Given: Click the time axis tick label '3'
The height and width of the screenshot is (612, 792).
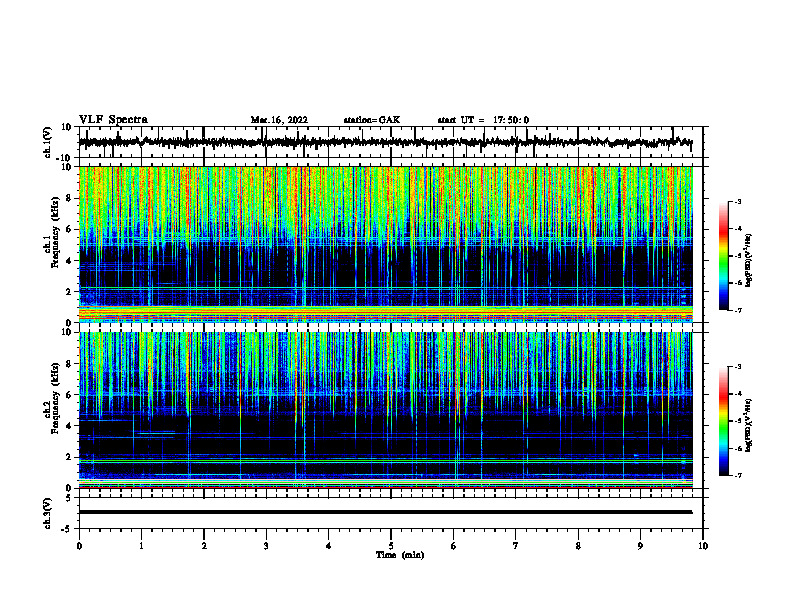Looking at the screenshot, I should point(266,546).
